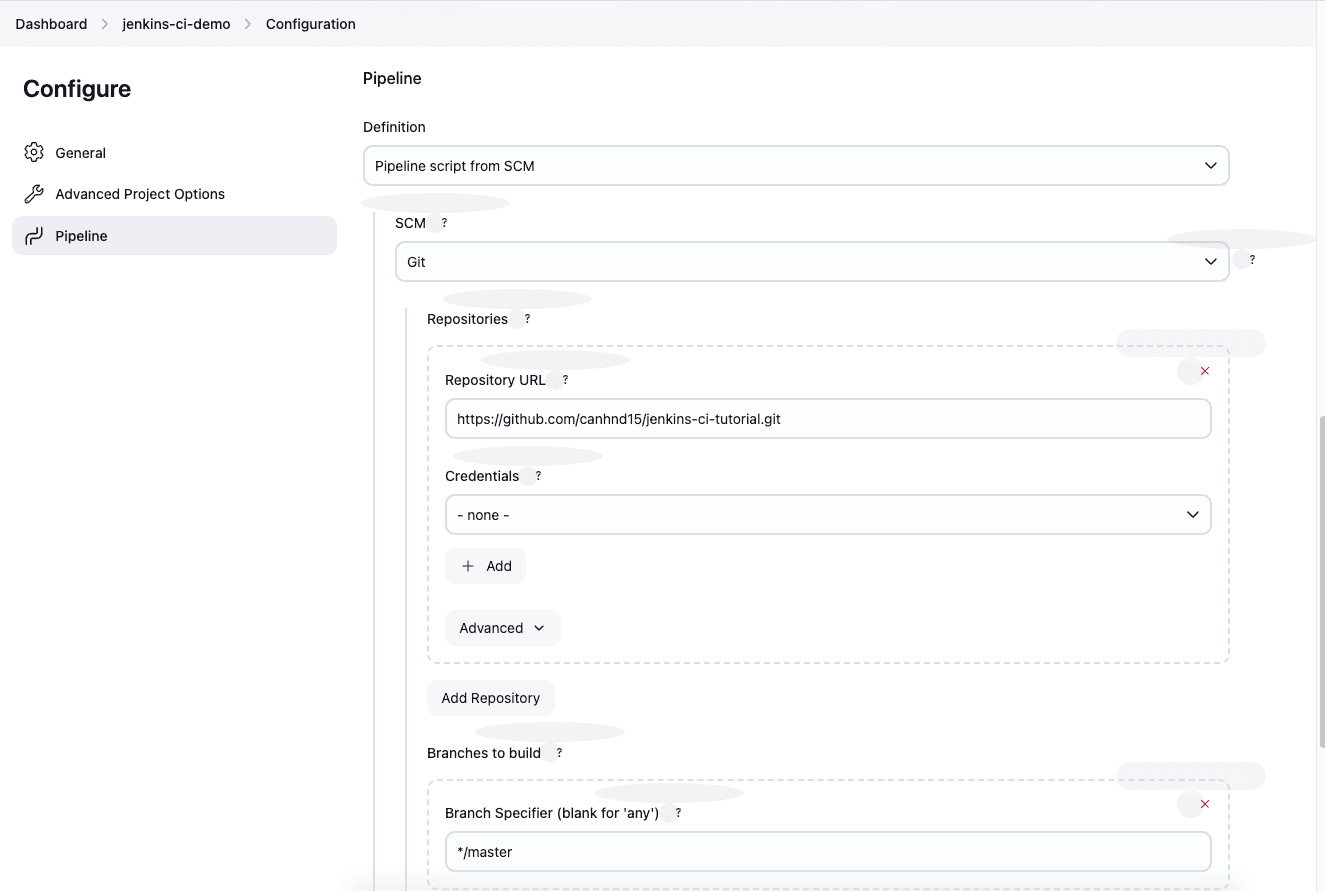Open help for SCM field
The height and width of the screenshot is (892, 1325).
[444, 223]
